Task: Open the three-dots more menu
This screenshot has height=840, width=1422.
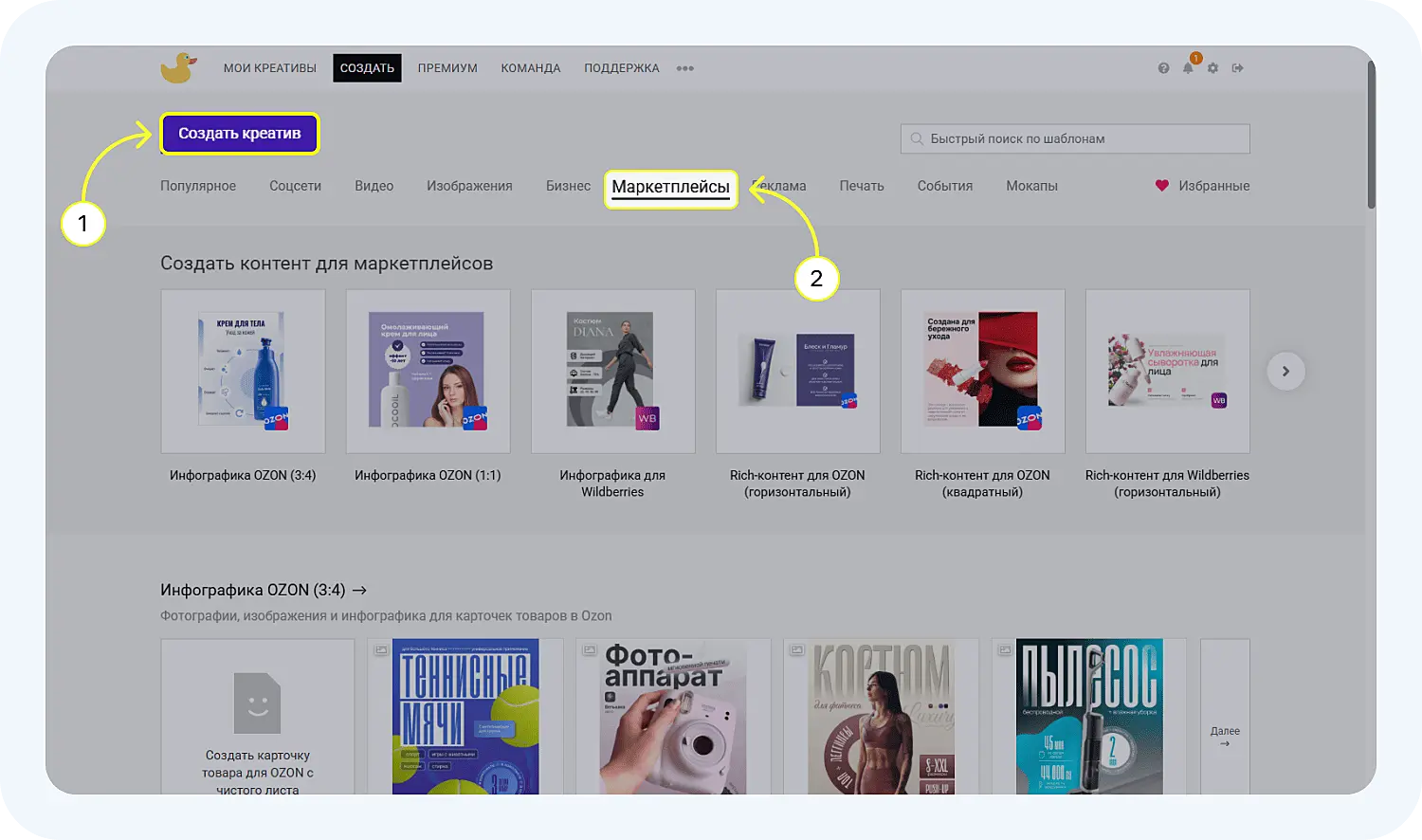Action: point(684,68)
